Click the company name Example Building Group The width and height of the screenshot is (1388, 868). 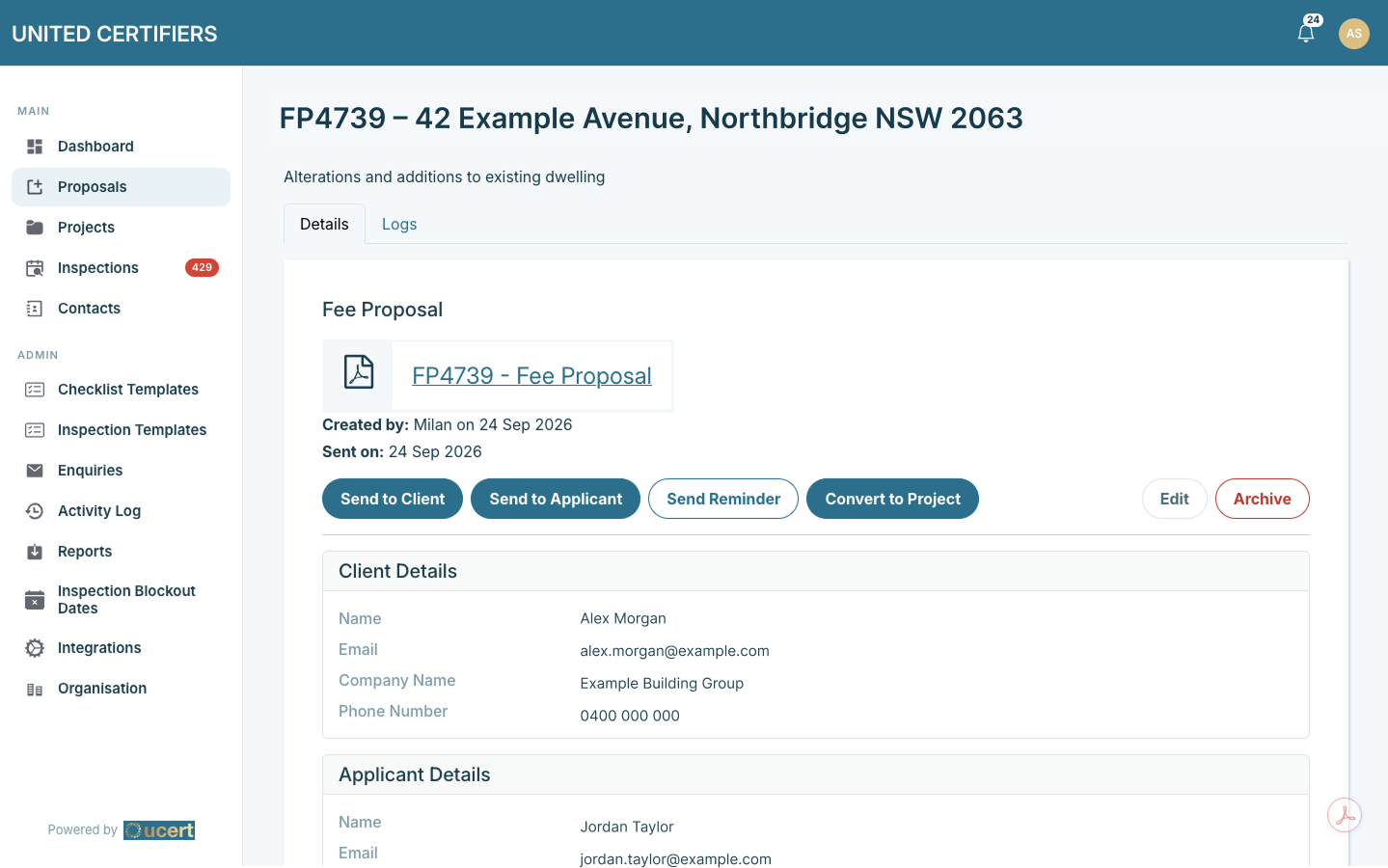point(662,683)
